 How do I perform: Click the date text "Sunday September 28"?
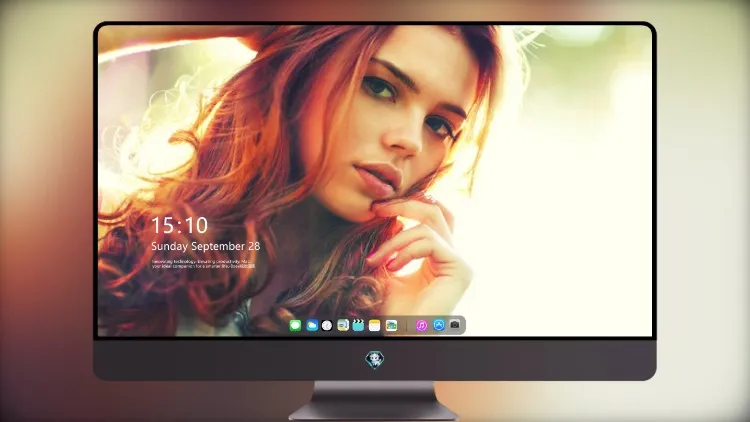click(x=206, y=246)
